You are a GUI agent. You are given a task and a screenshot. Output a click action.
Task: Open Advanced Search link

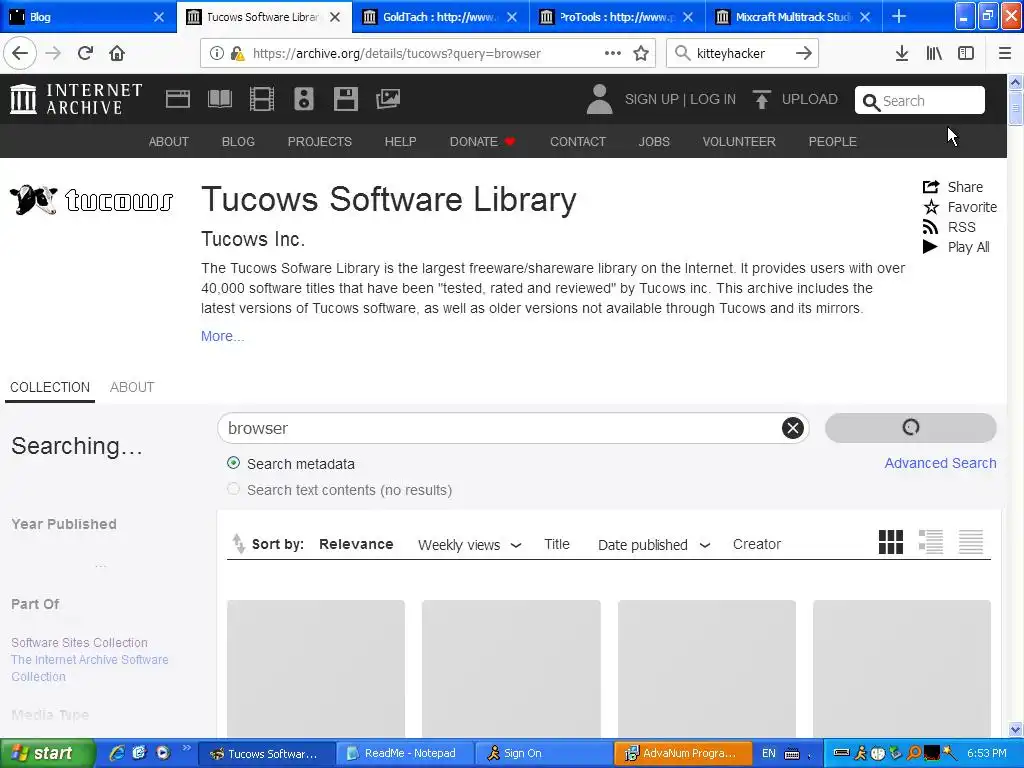[940, 463]
